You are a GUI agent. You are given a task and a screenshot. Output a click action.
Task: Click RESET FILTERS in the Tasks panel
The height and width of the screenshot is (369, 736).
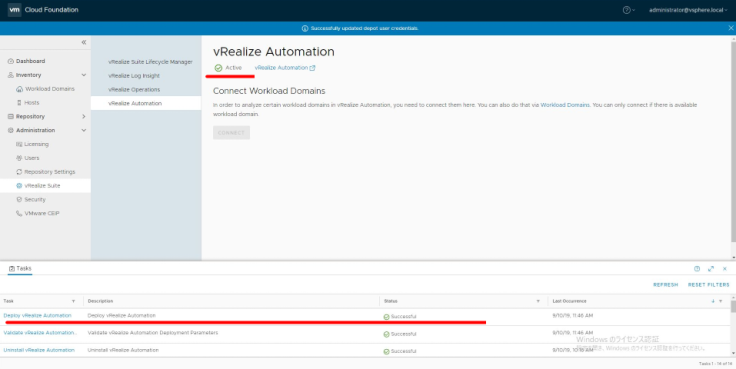[x=709, y=285]
